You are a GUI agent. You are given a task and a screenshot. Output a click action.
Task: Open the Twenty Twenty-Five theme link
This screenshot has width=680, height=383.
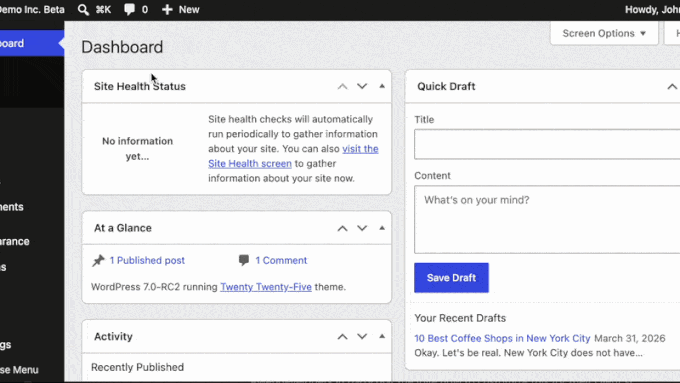click(266, 287)
